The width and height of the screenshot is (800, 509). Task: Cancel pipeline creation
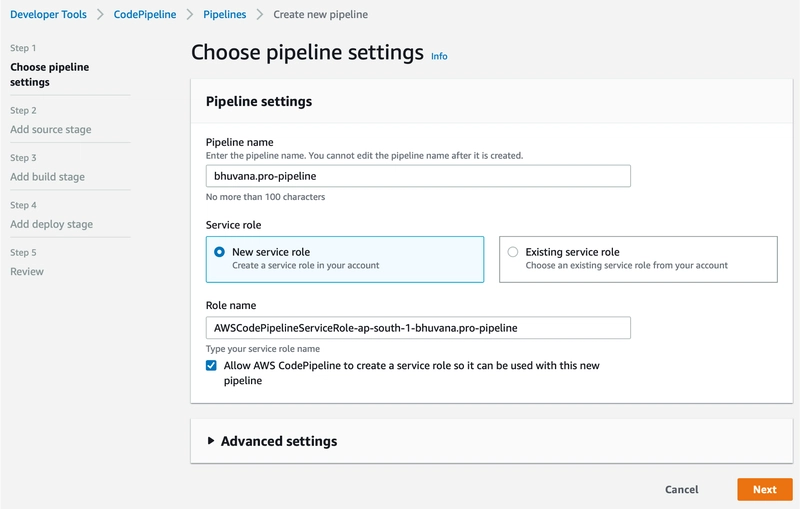pyautogui.click(x=681, y=490)
